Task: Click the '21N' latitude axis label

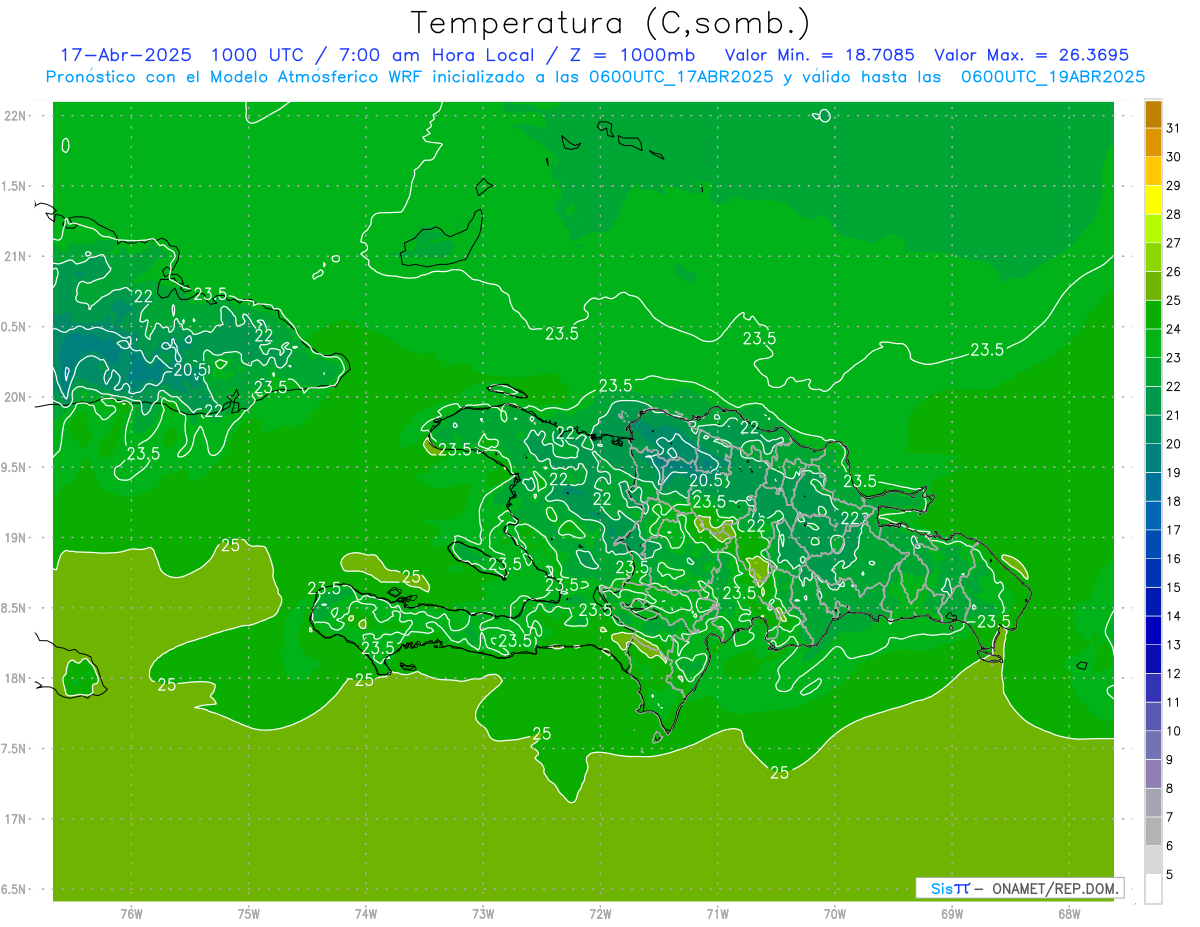Action: click(15, 257)
